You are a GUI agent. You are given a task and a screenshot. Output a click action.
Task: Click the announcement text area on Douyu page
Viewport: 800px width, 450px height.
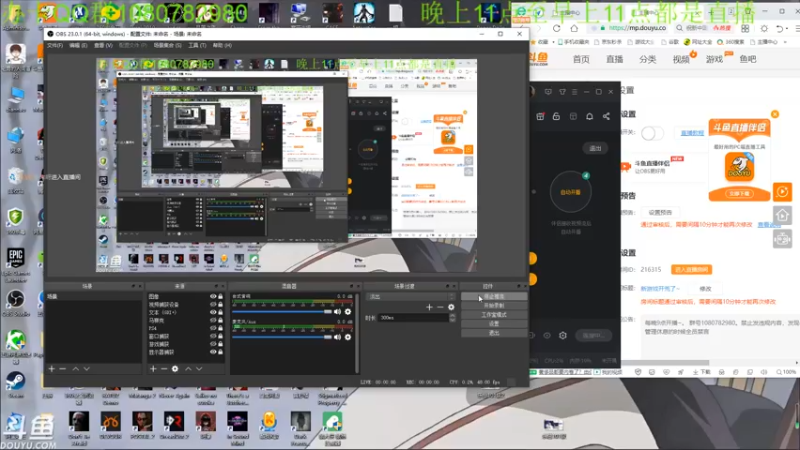pyautogui.click(x=719, y=337)
